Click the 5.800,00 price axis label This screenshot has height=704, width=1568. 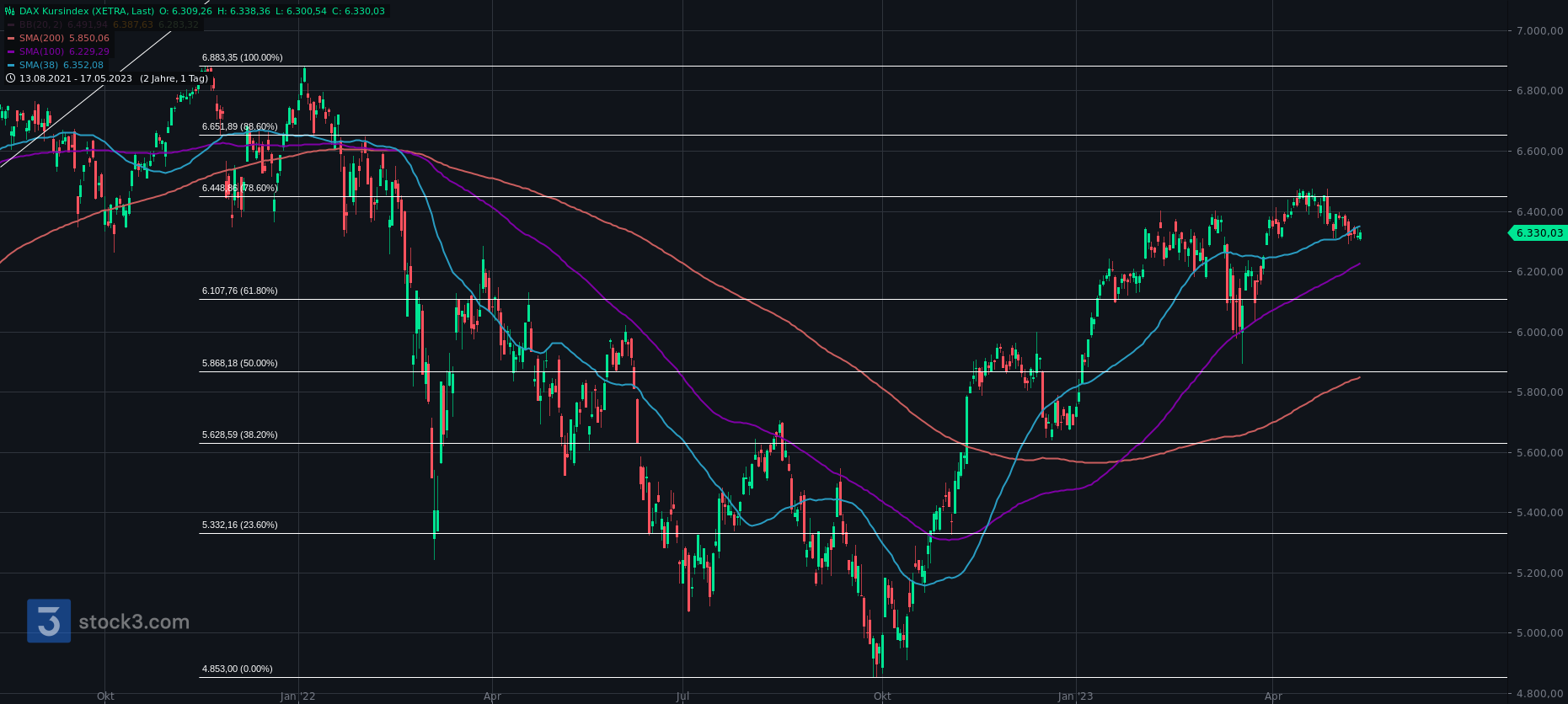tap(1539, 392)
